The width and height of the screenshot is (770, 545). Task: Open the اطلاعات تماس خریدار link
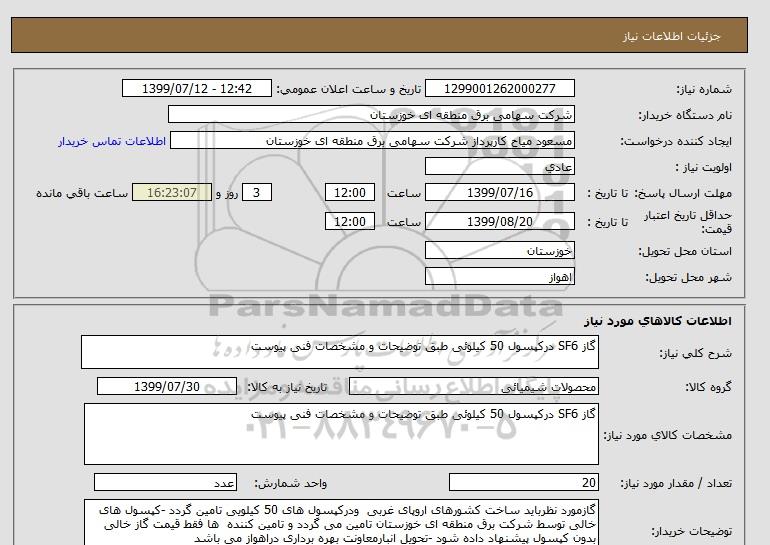[x=109, y=141]
